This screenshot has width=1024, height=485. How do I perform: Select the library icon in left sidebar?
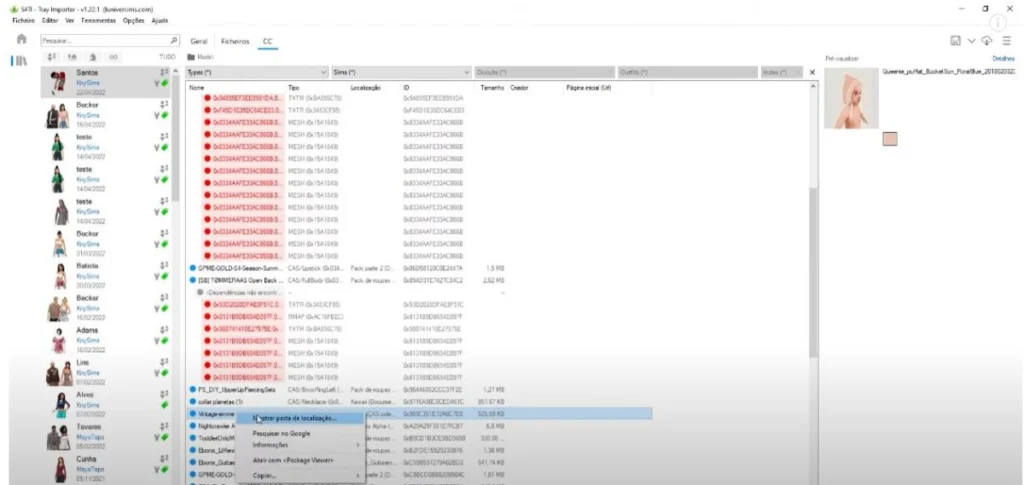[21, 61]
